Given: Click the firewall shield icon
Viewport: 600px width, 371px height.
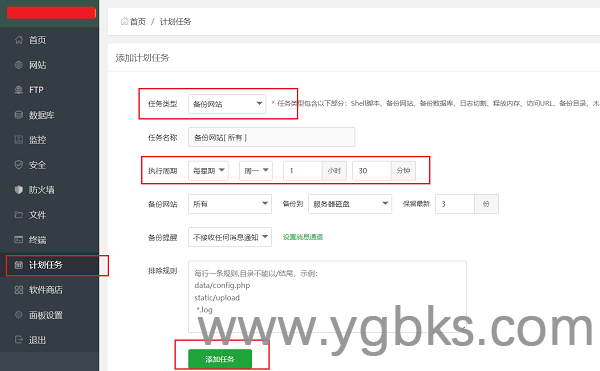Looking at the screenshot, I should [18, 190].
